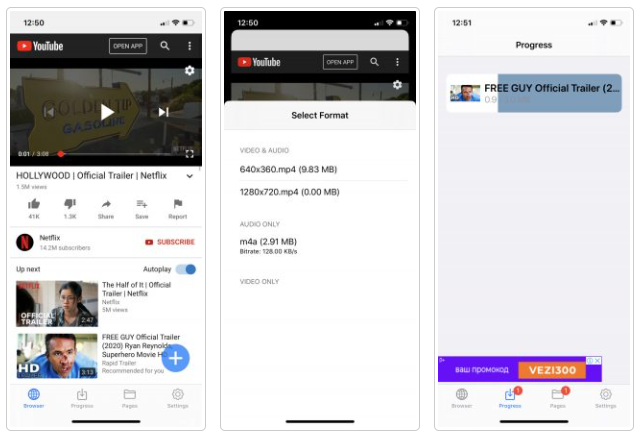Open YouTube search magnifier in left screen

[x=165, y=46]
